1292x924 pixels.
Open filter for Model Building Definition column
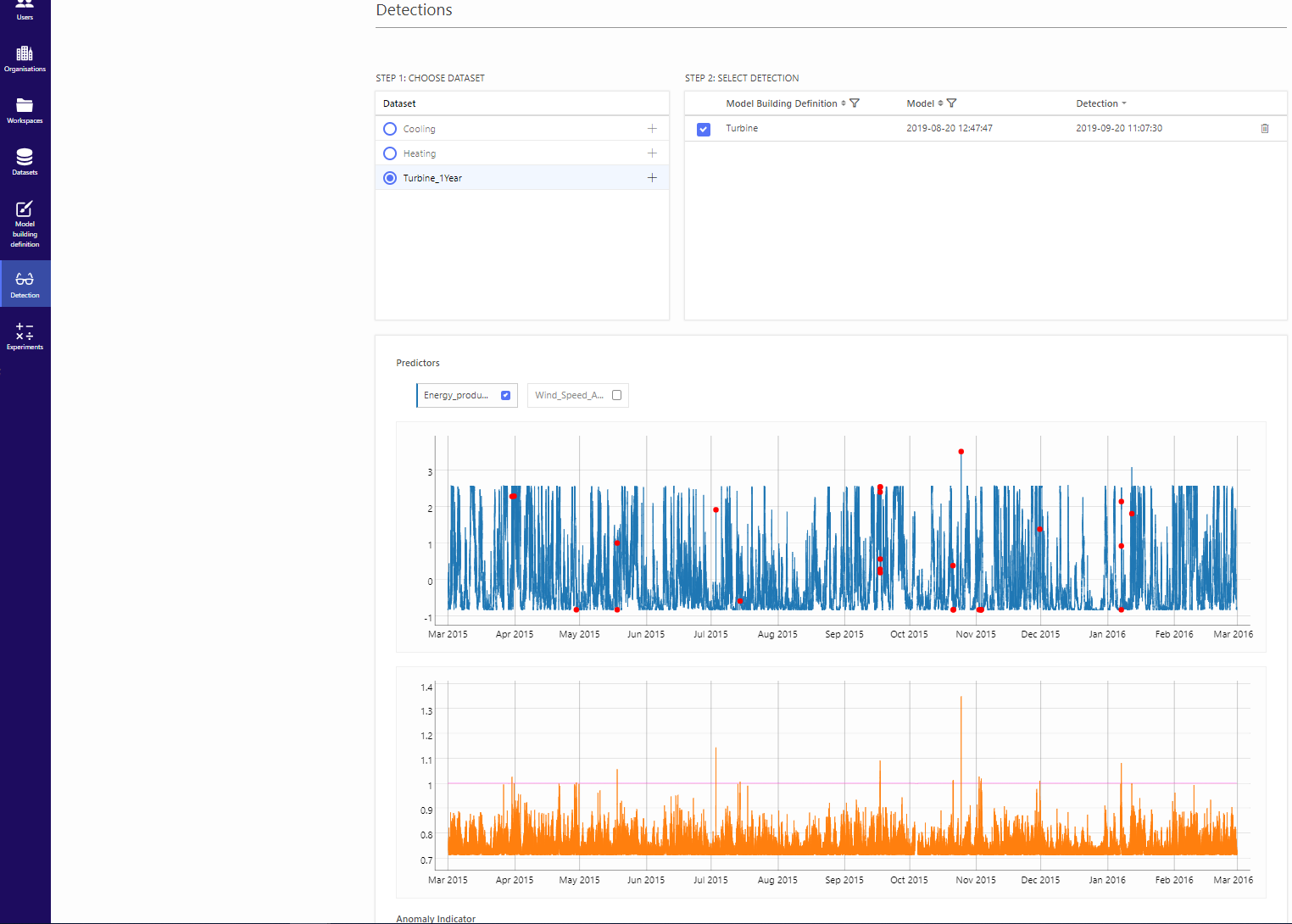coord(855,103)
